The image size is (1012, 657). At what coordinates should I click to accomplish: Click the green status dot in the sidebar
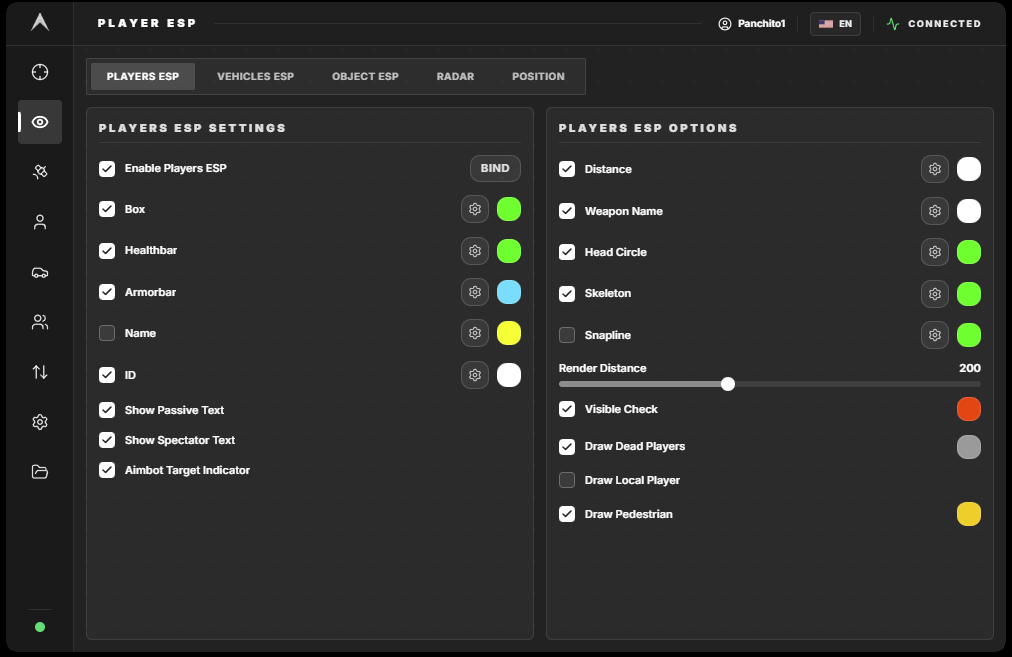(40, 627)
